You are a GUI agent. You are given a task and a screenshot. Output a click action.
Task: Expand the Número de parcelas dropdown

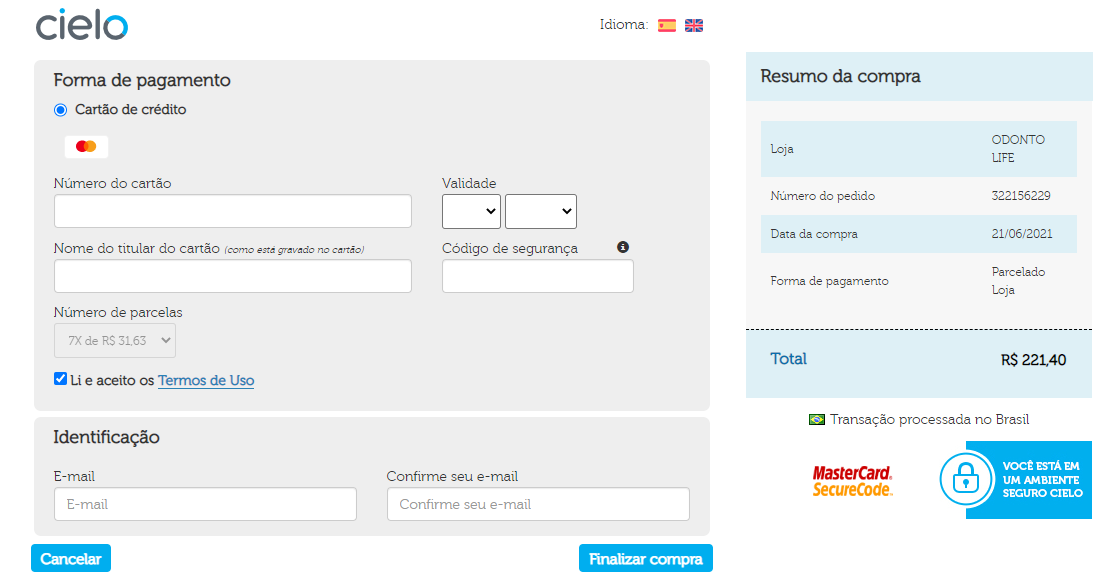tap(115, 340)
